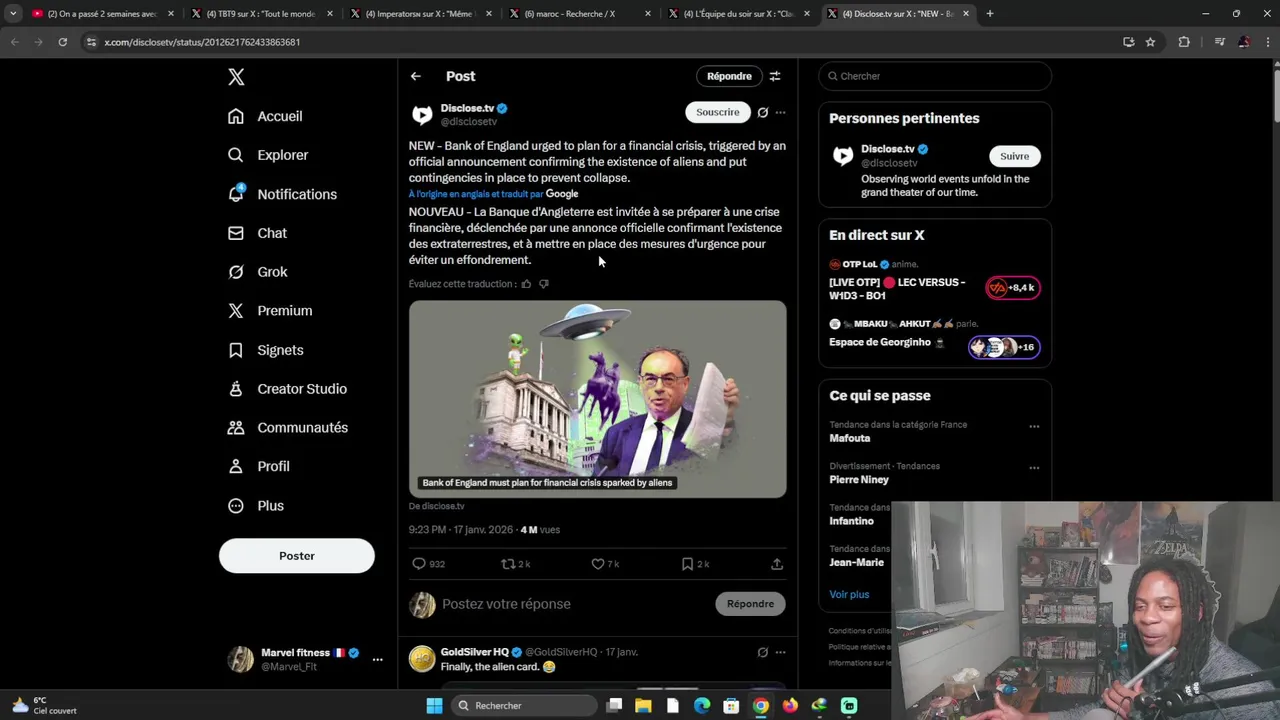
Task: Open the Explorer page
Action: coord(268,155)
